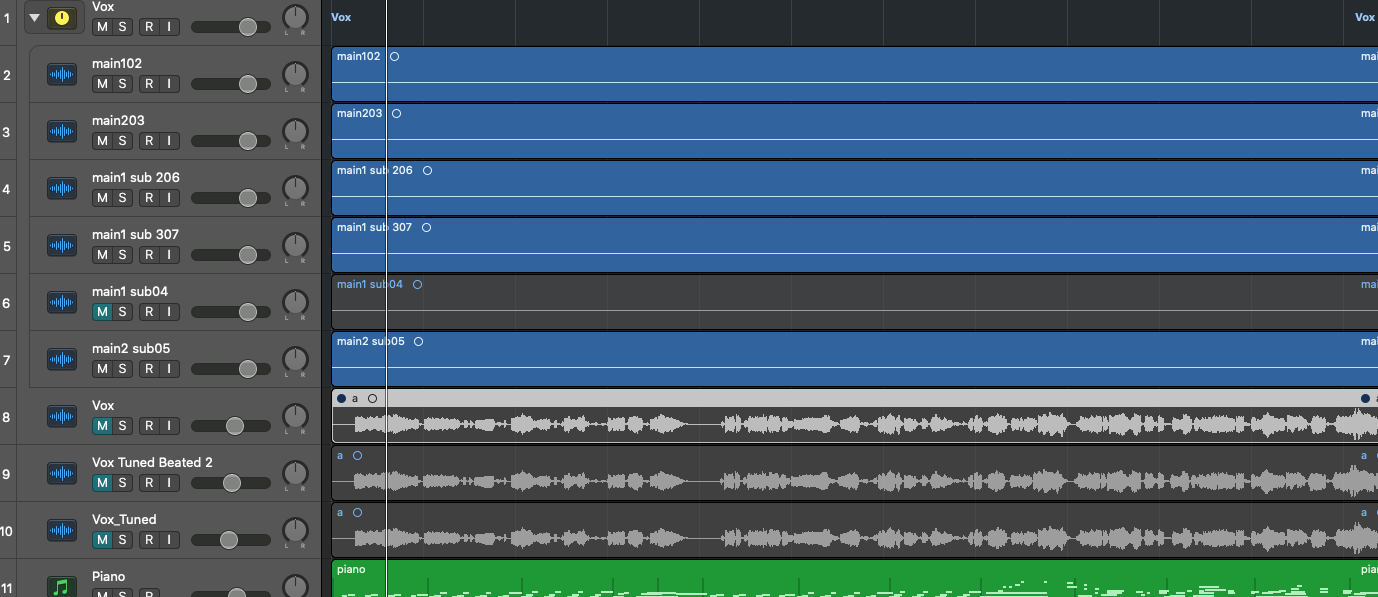Select the Vox_Tuned audio waveform region
Screen dimensions: 1378x597
tap(855, 530)
